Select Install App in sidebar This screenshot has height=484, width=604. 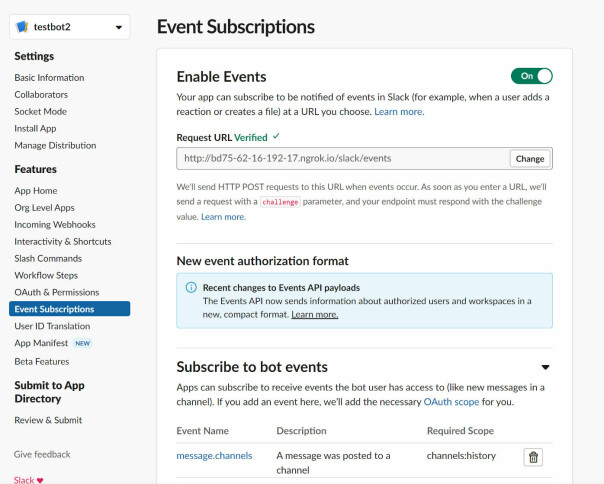click(35, 128)
